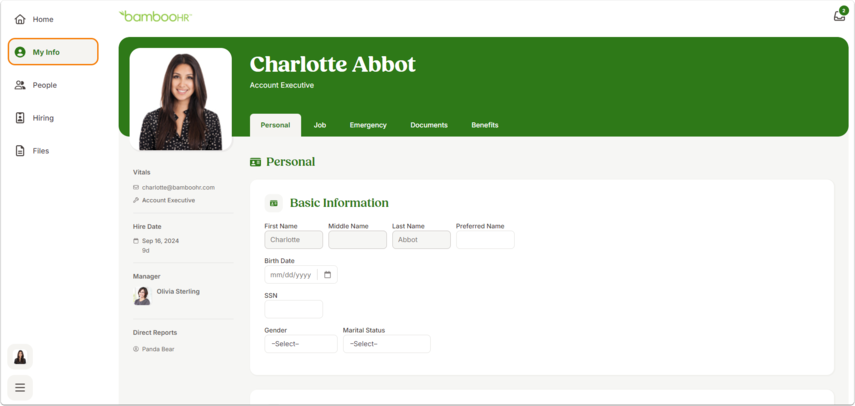The image size is (855, 406).
Task: Open the Gender dropdown
Action: pyautogui.click(x=301, y=344)
